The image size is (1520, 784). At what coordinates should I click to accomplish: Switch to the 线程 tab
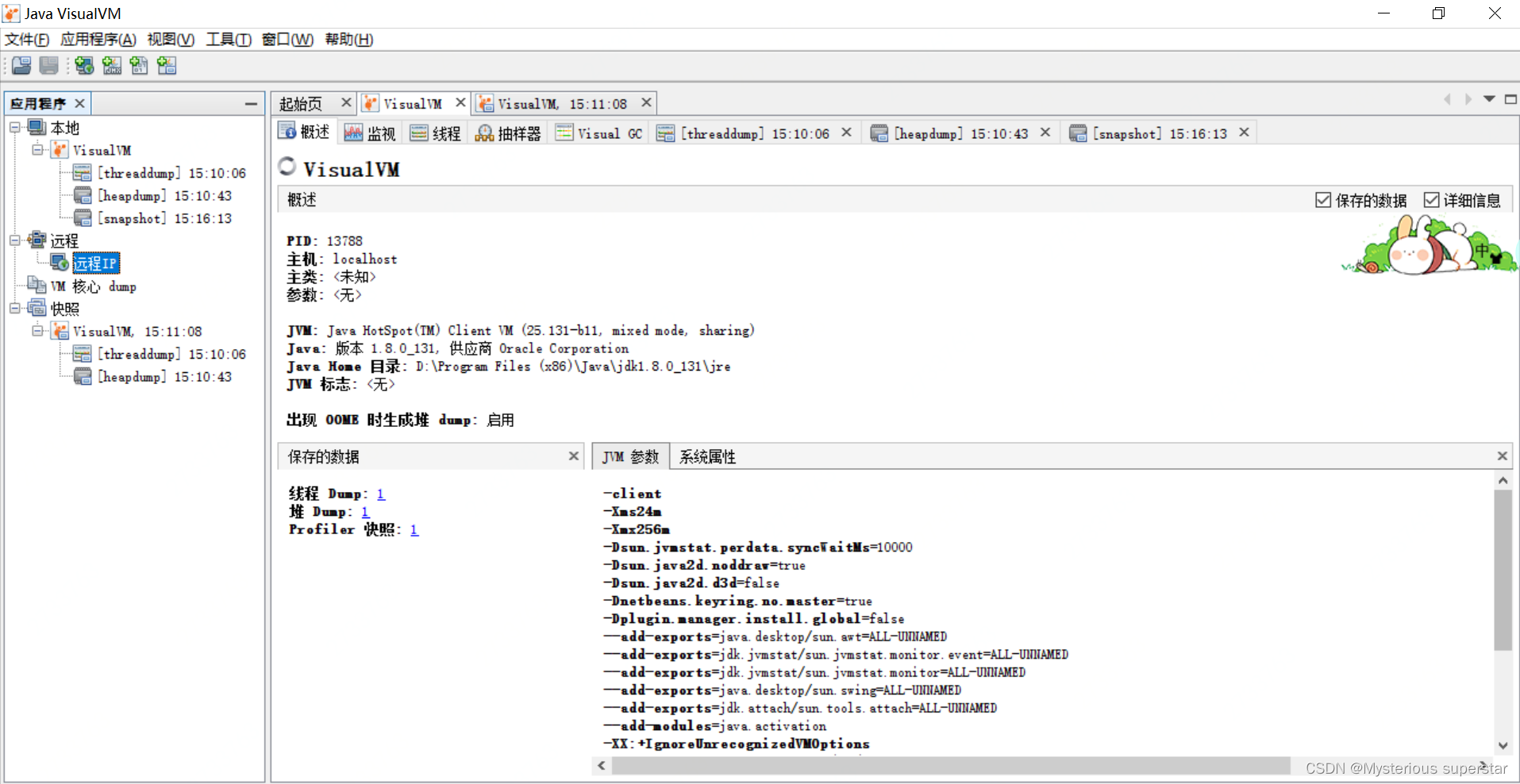point(436,133)
